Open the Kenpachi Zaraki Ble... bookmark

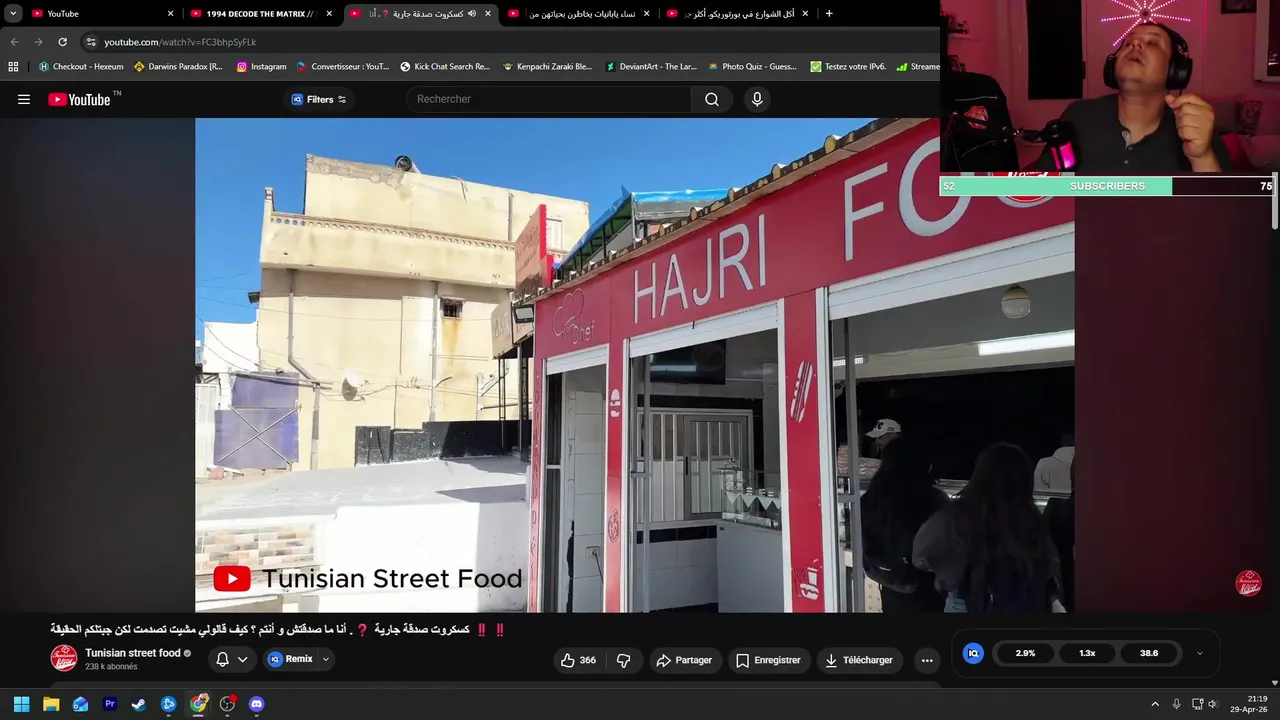548,66
